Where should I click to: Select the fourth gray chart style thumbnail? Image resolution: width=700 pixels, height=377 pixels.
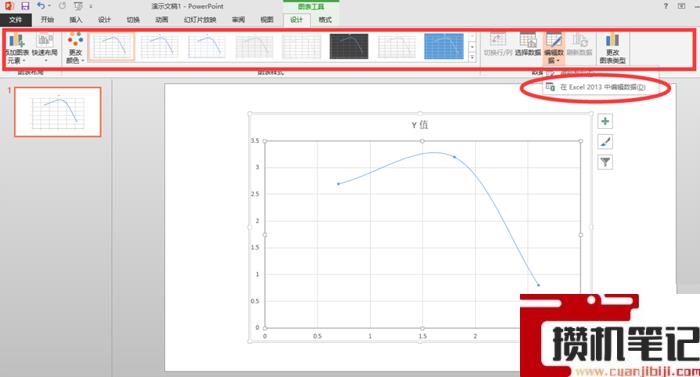point(254,46)
